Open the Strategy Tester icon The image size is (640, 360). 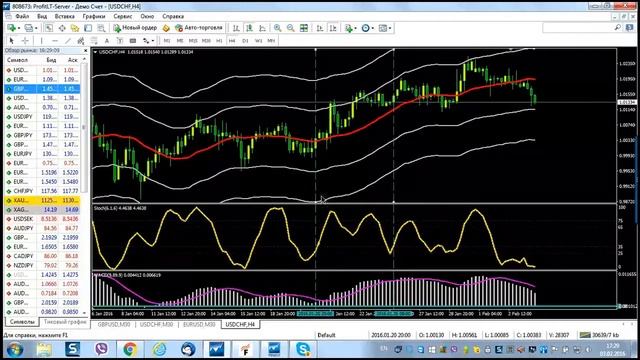[101, 28]
